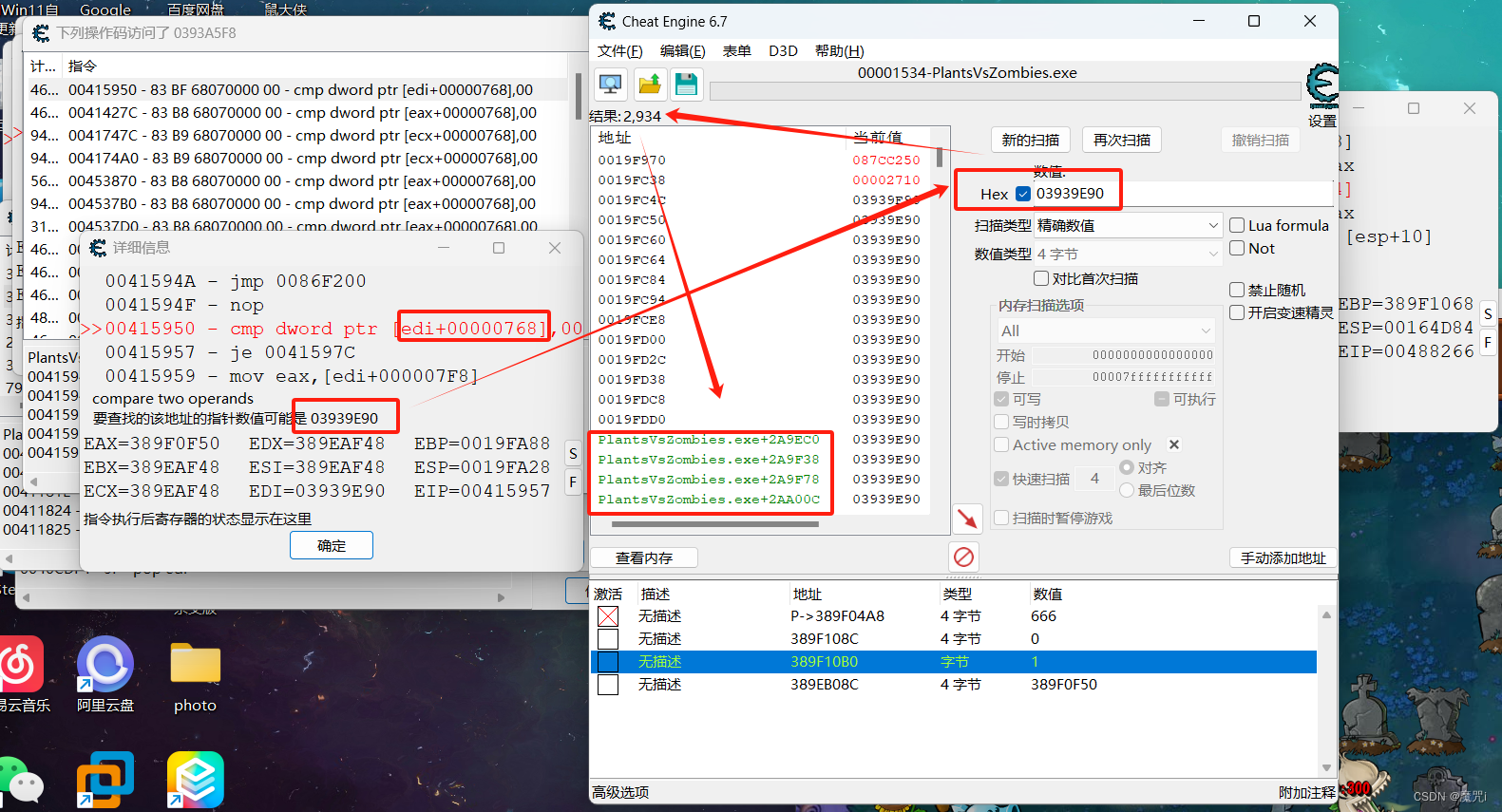Enable 开启变速精灵 checkbox
Viewport: 1502px width, 812px height.
1237,312
